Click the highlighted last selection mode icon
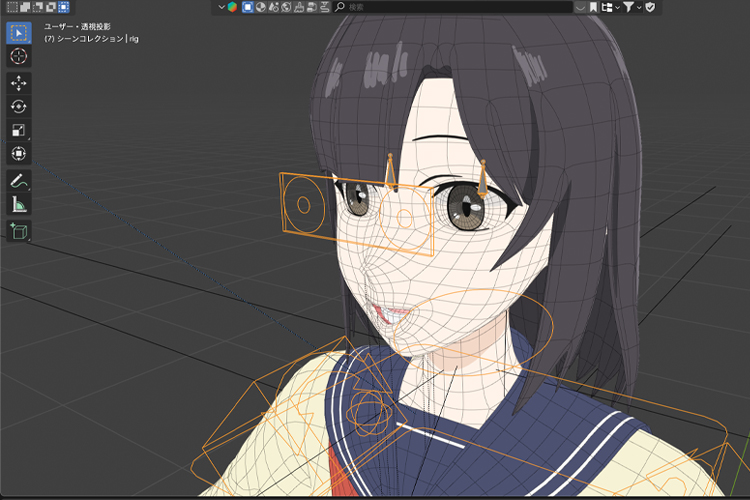Image resolution: width=750 pixels, height=500 pixels. (64, 7)
